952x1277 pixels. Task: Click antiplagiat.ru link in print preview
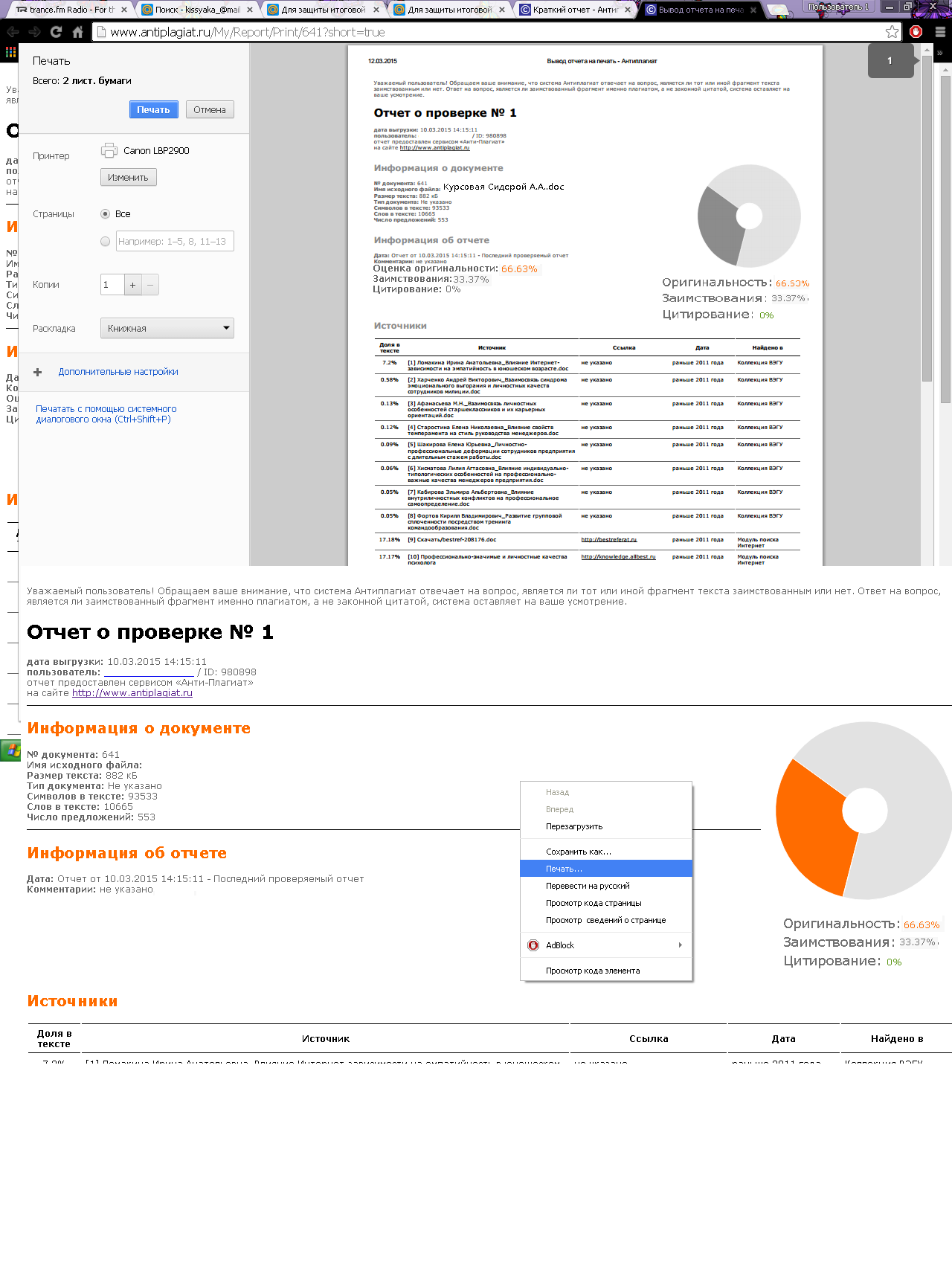(x=434, y=148)
